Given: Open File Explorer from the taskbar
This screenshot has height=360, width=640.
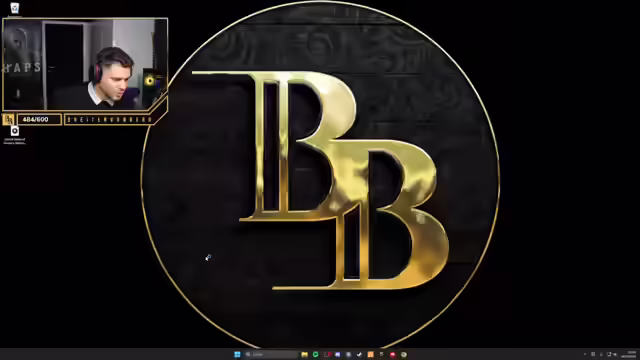Looking at the screenshot, I should point(304,354).
